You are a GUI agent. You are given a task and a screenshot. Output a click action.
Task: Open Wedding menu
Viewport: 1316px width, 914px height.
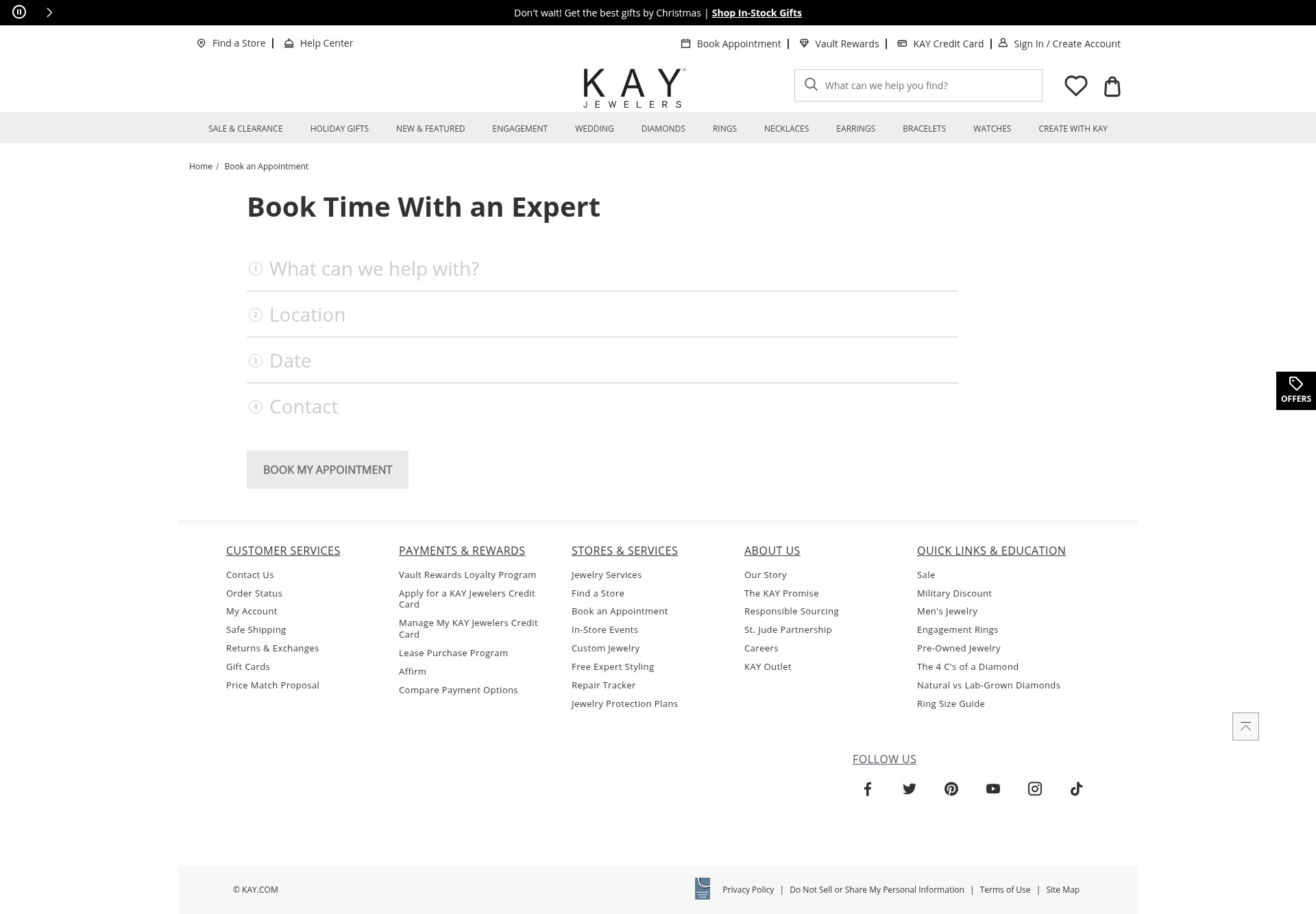(594, 128)
